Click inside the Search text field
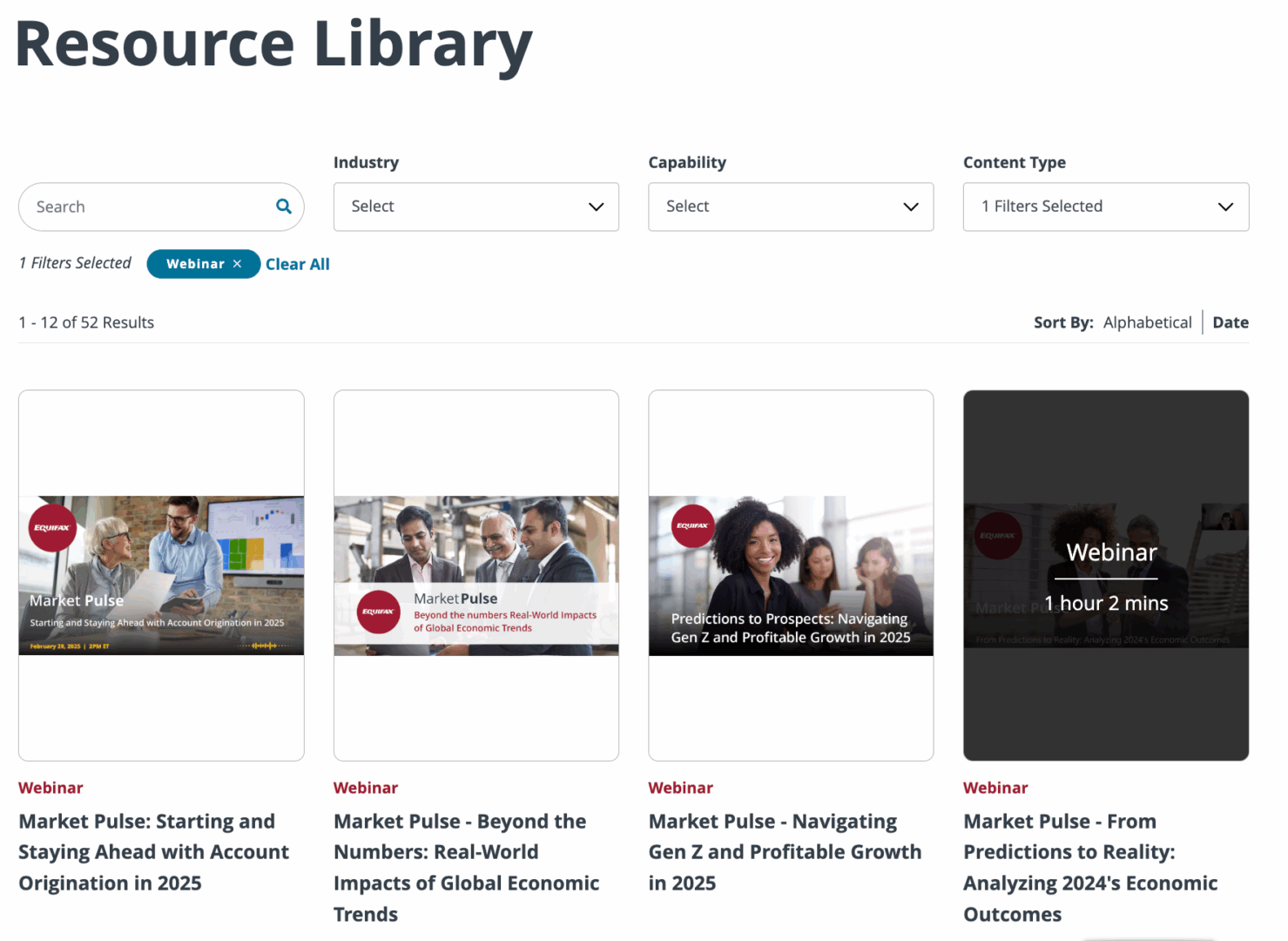The width and height of the screenshot is (1288, 941). pyautogui.click(x=139, y=206)
